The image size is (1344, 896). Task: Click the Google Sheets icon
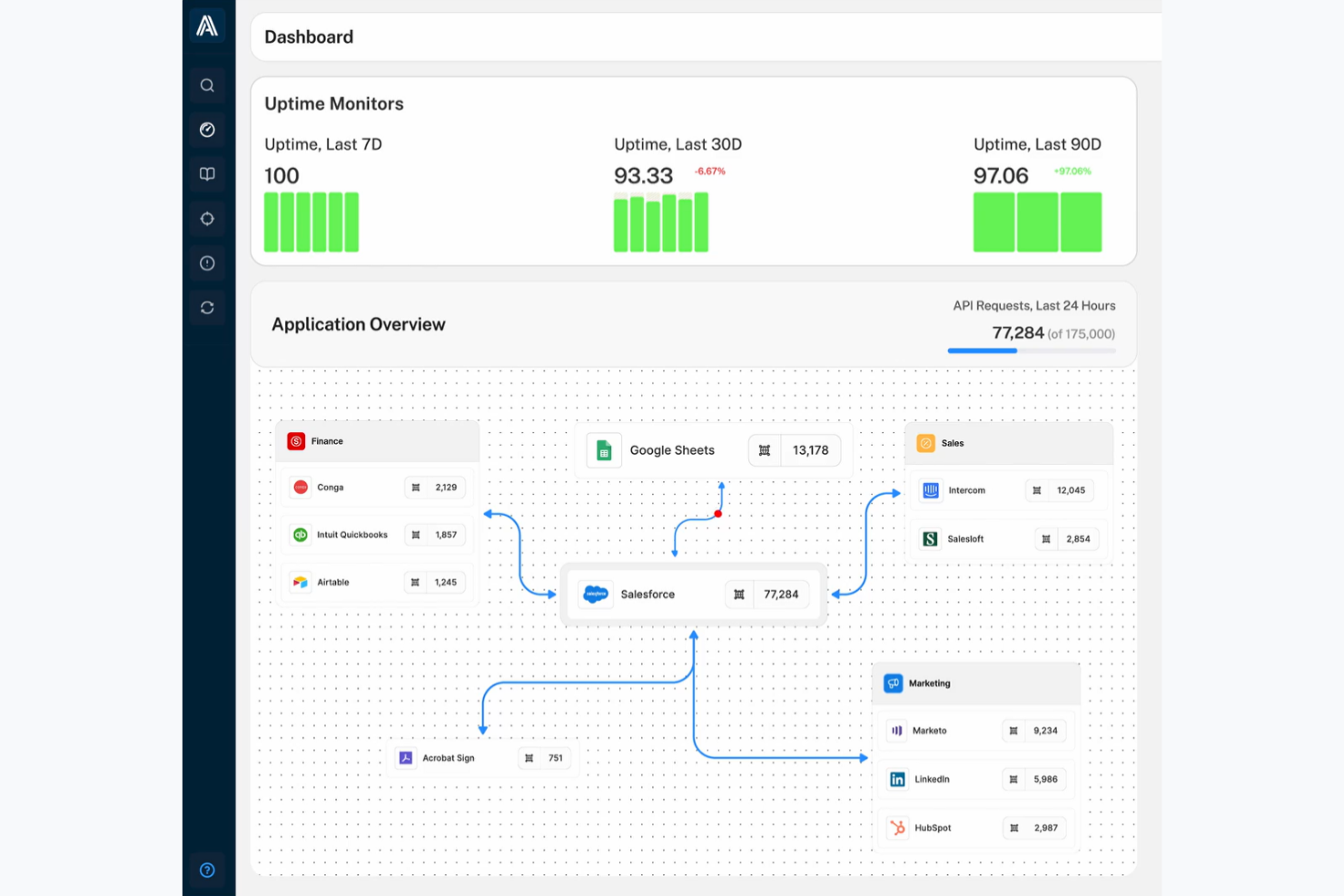[604, 449]
